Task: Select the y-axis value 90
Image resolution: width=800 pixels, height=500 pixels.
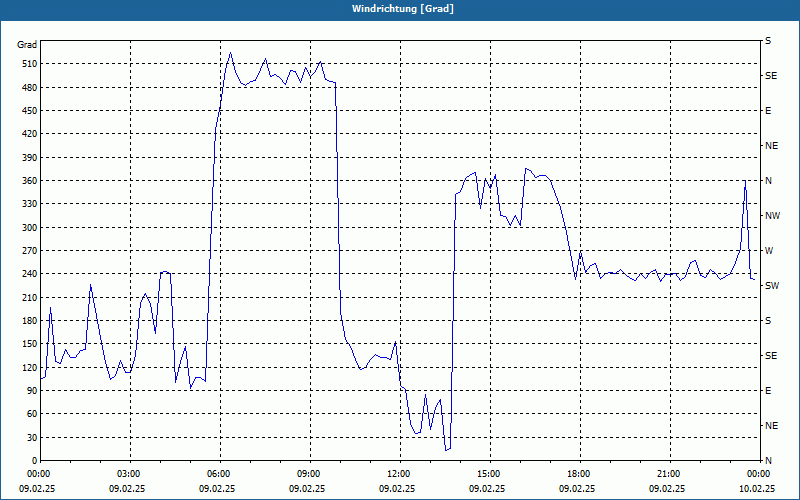Action: [30, 391]
